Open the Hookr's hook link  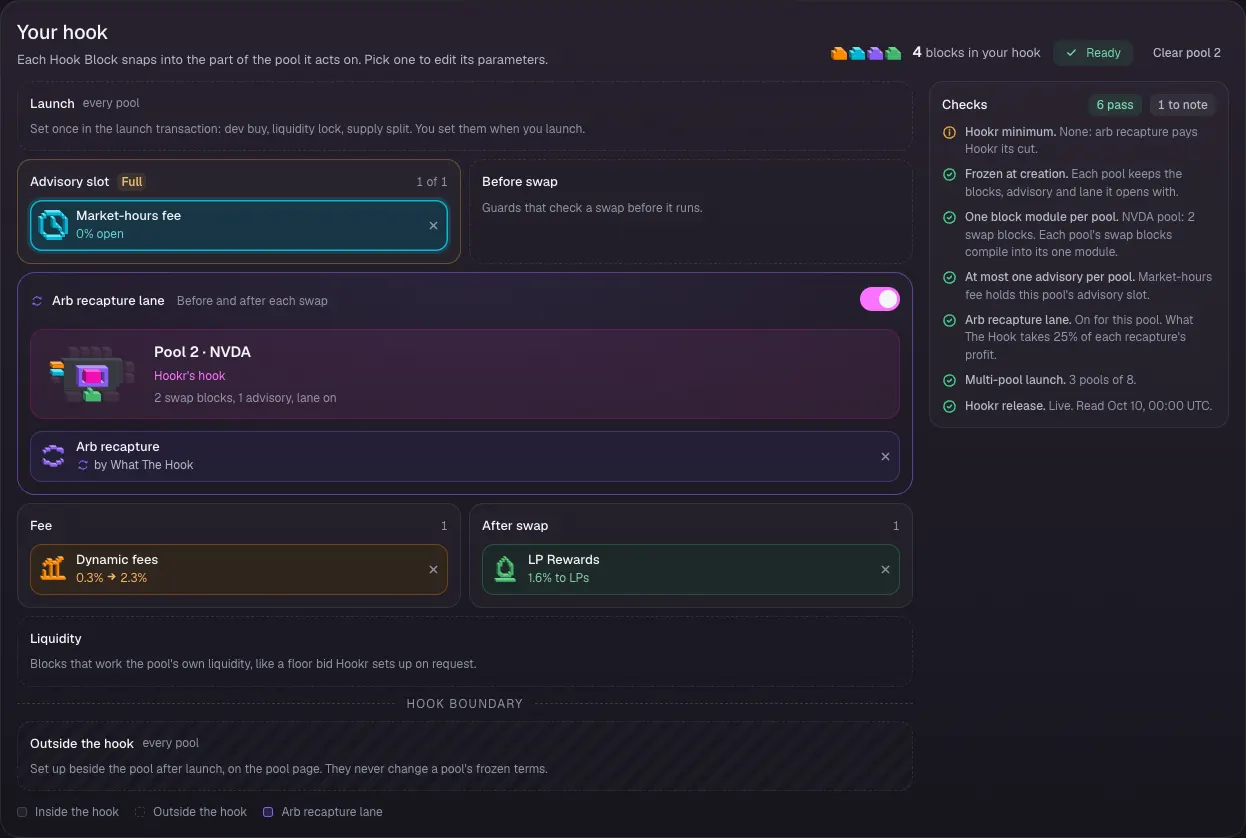190,376
